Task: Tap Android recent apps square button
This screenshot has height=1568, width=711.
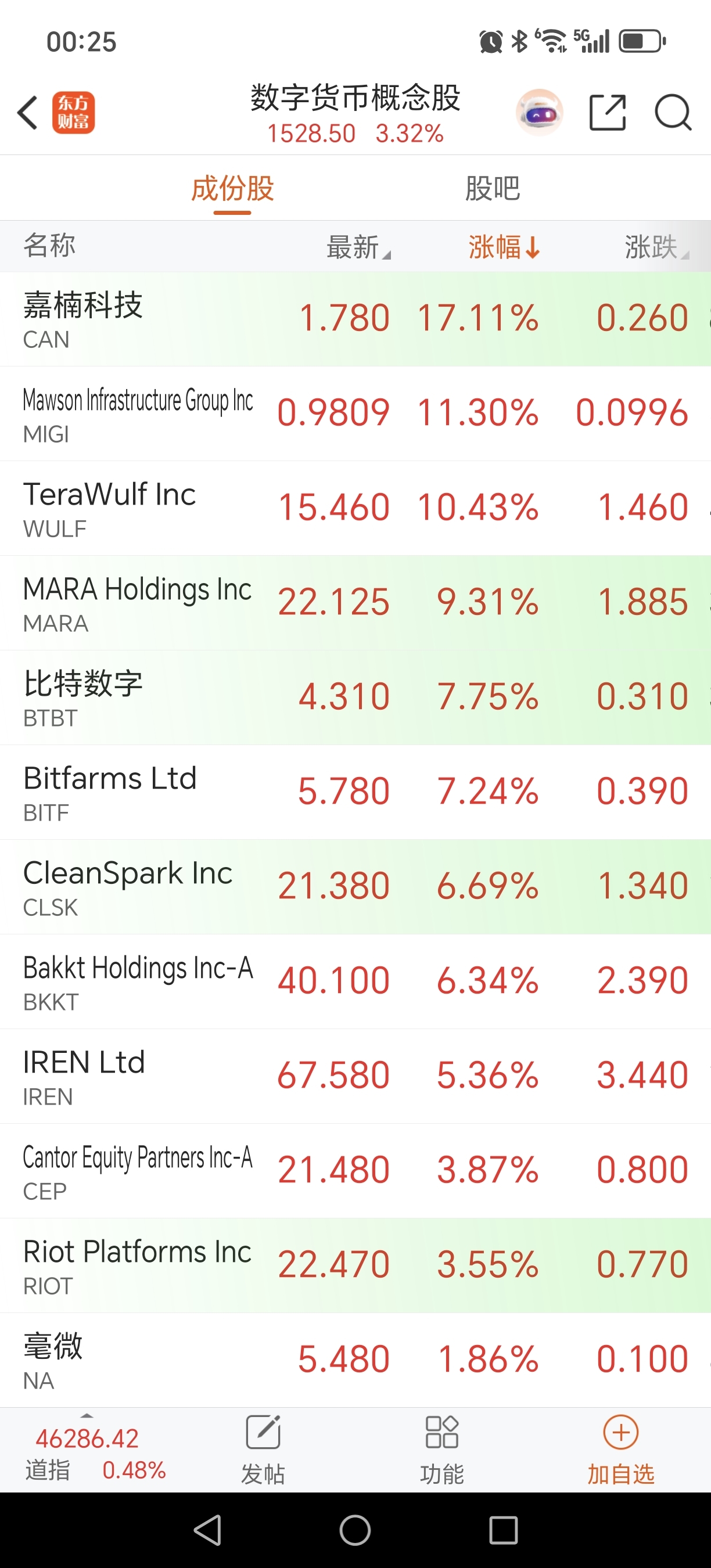Action: (504, 1530)
